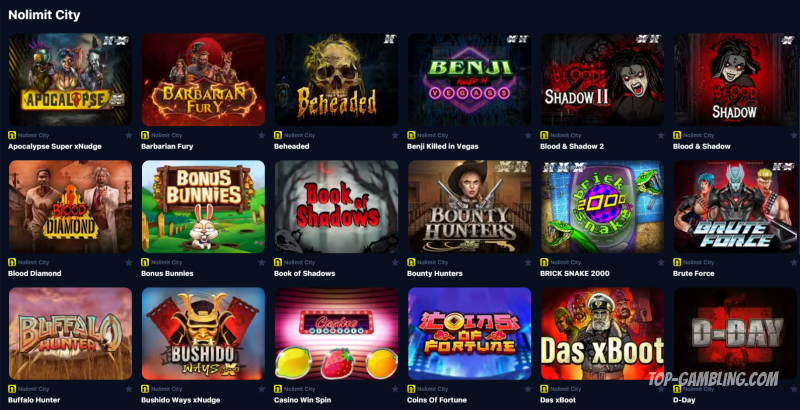Click star icon beside Bushido Ways xNudge

[262, 389]
